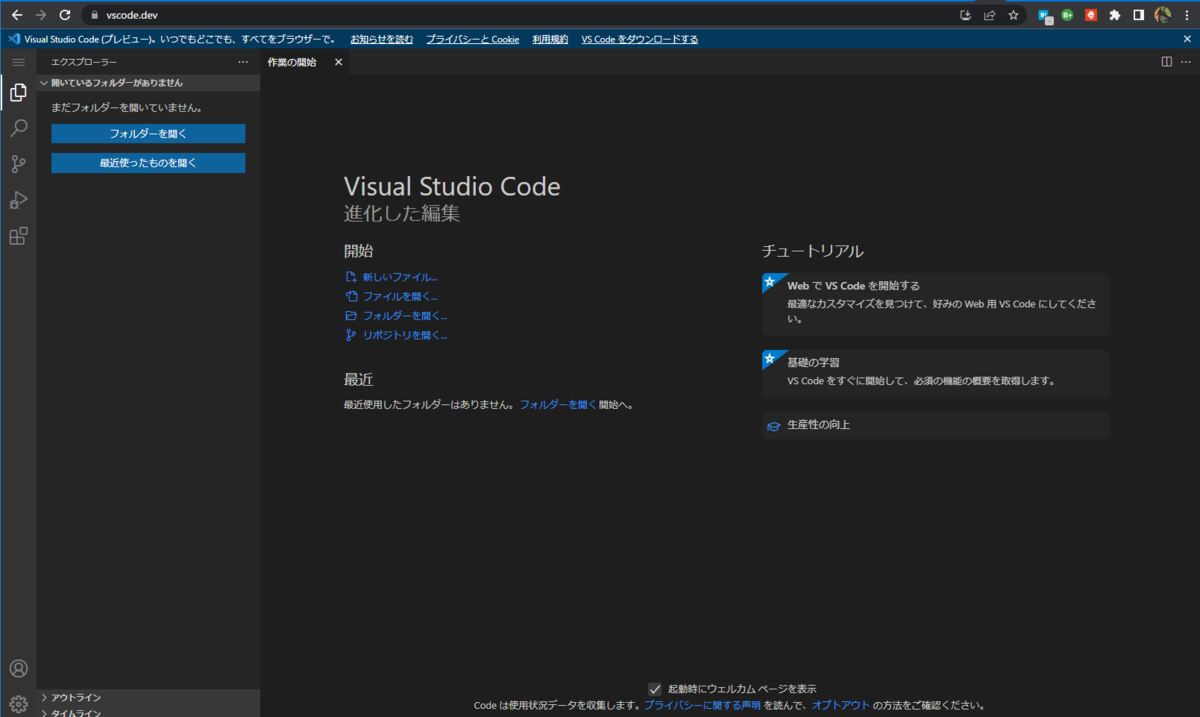Toggle 起動時にウェルカム ページを表示 checkbox
Viewport: 1200px width, 717px height.
coord(655,689)
